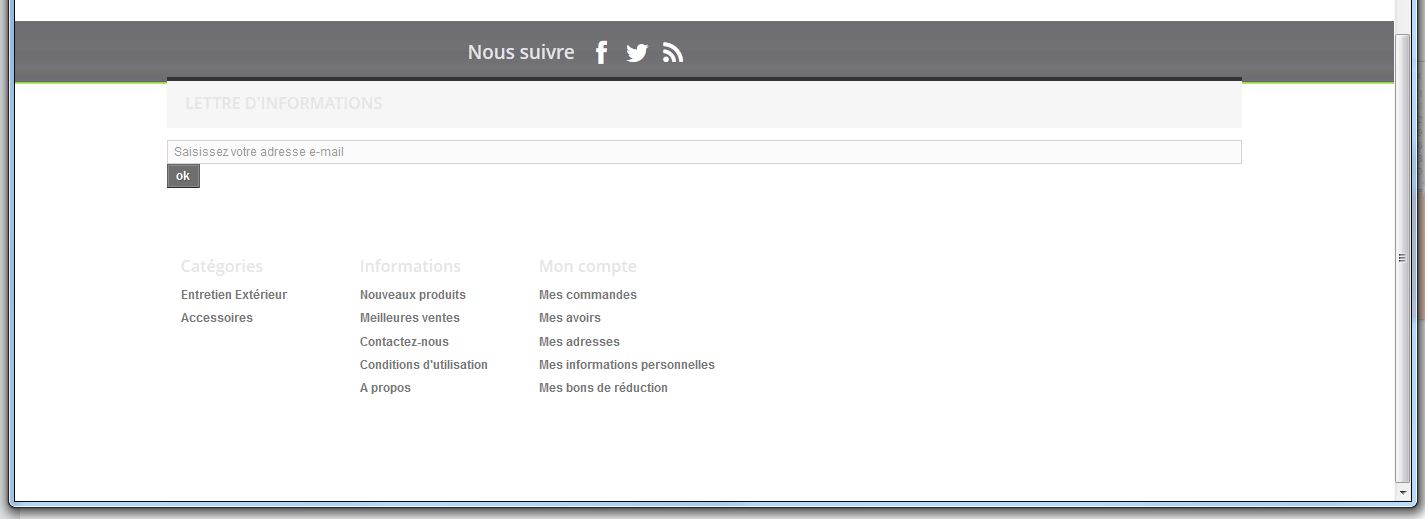Screen dimensions: 1425x519
Task: Click the newsletter e-mail address field
Action: (x=704, y=152)
